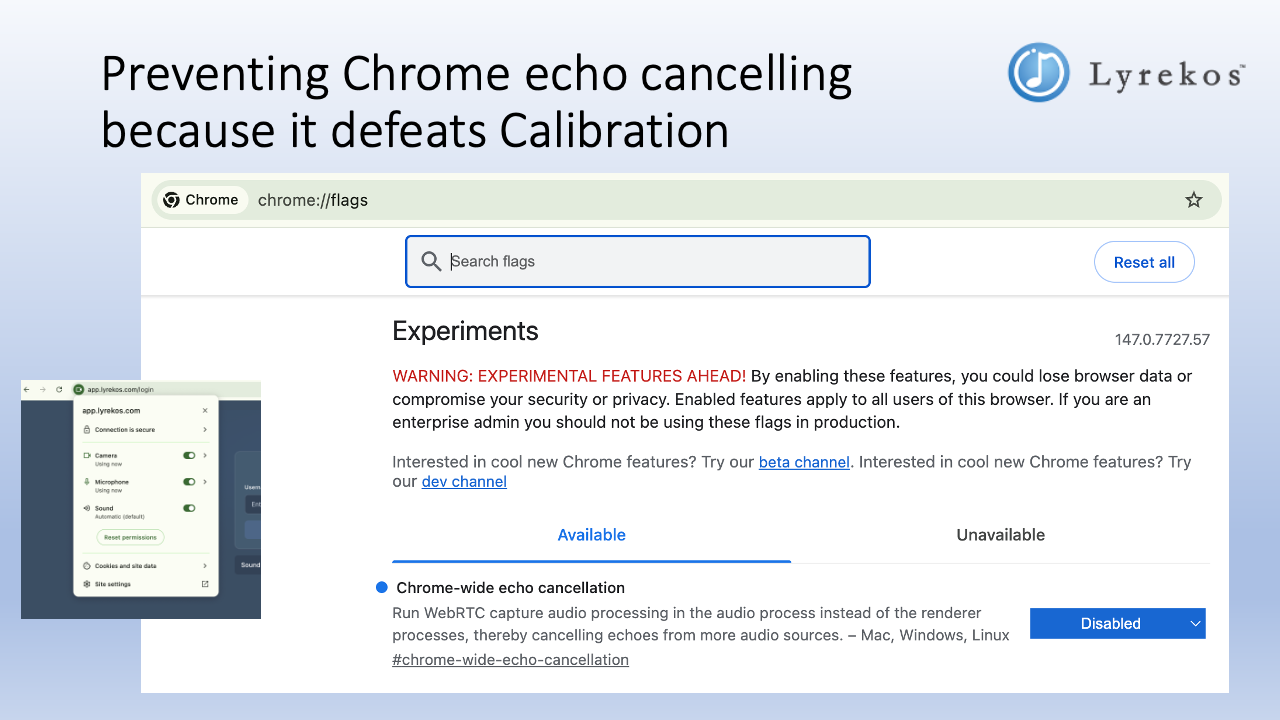The height and width of the screenshot is (720, 1280).
Task: Open the Disabled dropdown for echo cancellation
Action: pyautogui.click(x=1117, y=623)
